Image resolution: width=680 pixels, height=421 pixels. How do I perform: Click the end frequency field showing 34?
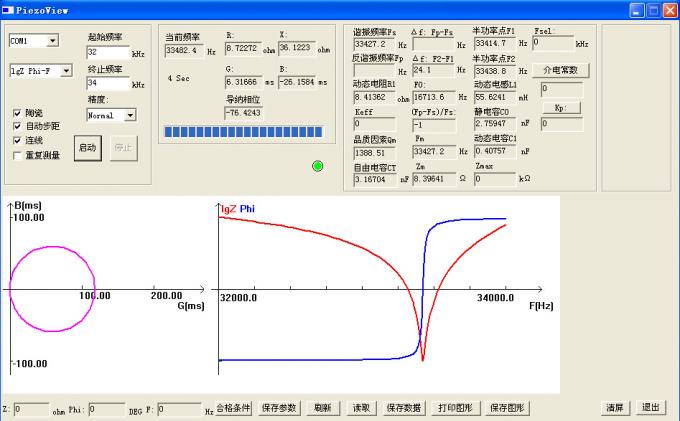[x=108, y=83]
